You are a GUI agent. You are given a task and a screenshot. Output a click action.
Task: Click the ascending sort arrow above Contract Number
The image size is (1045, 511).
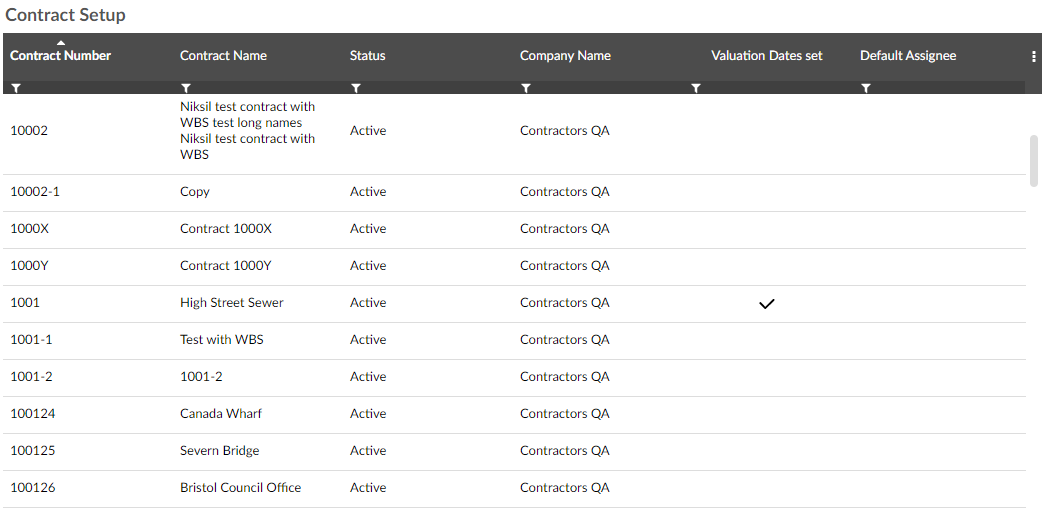[x=61, y=42]
